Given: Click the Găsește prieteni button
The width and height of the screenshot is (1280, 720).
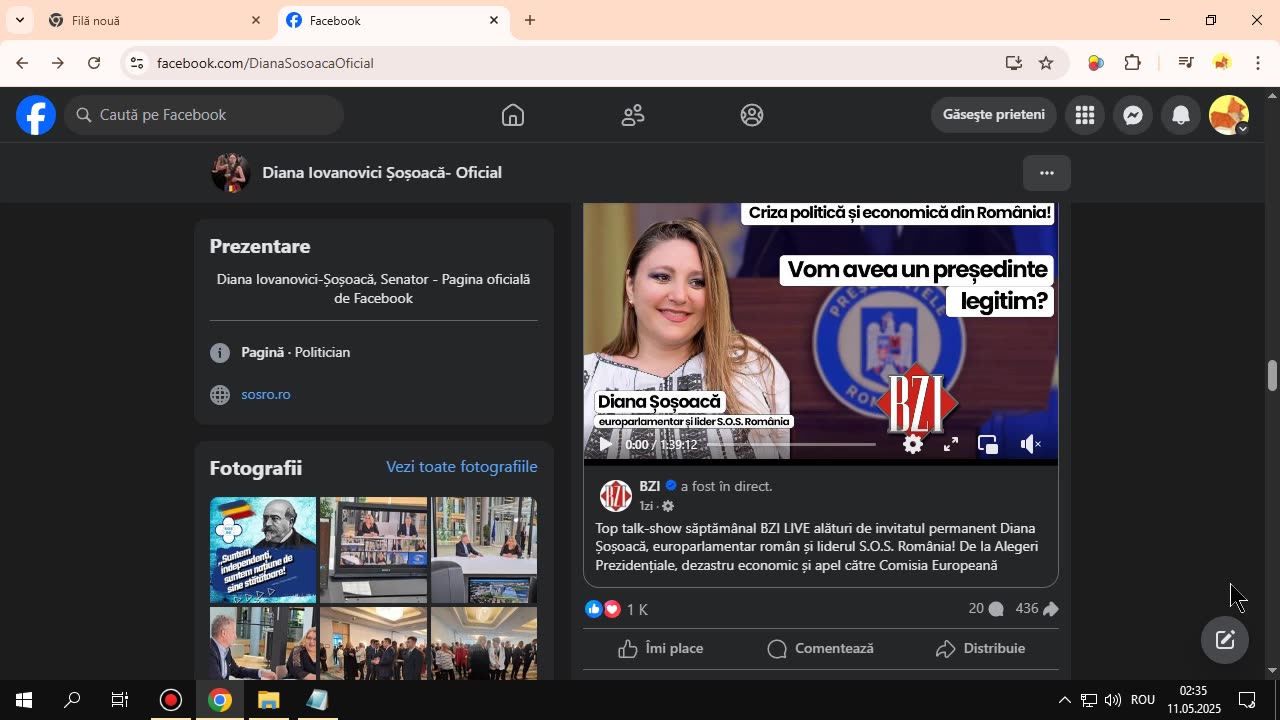Looking at the screenshot, I should pos(994,115).
